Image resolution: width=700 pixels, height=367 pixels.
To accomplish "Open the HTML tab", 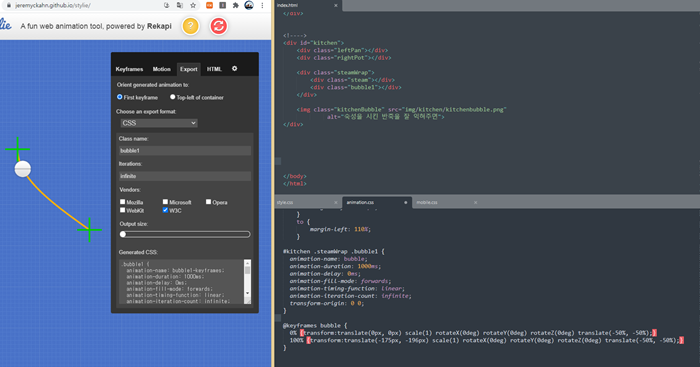I will [x=214, y=69].
